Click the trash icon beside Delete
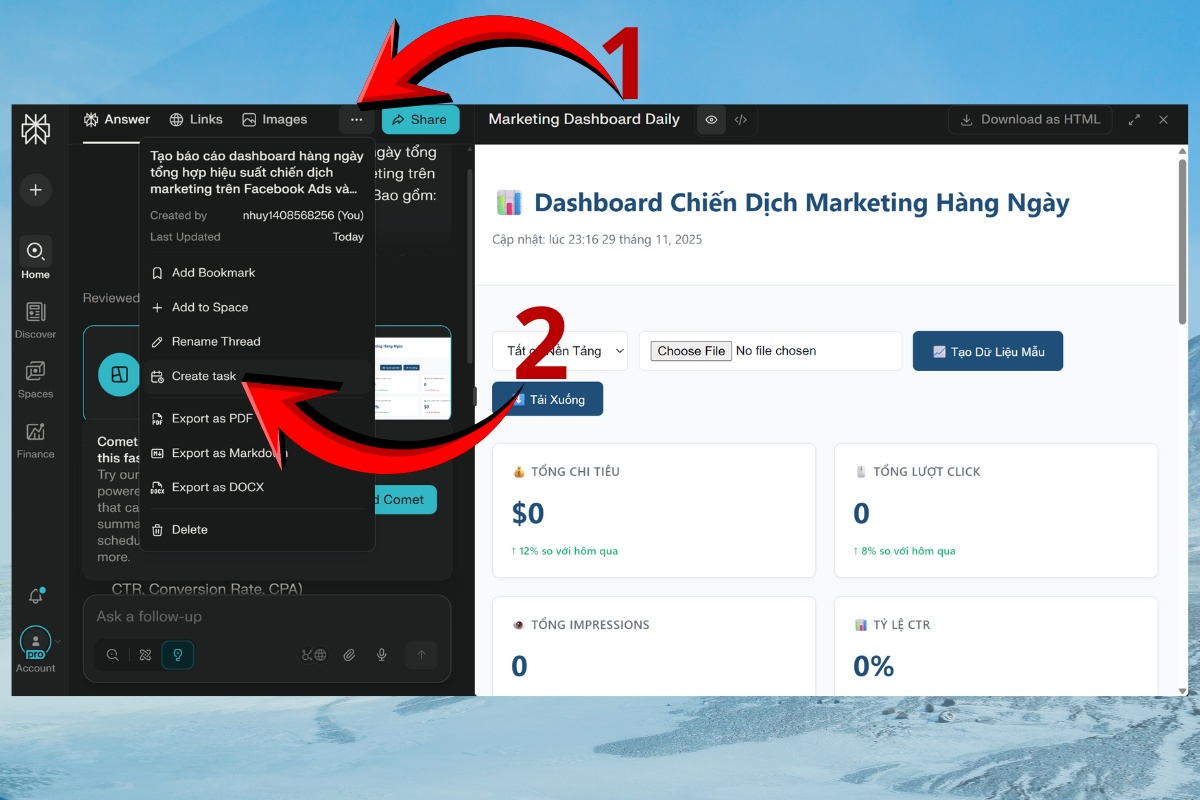This screenshot has height=800, width=1200. [157, 530]
